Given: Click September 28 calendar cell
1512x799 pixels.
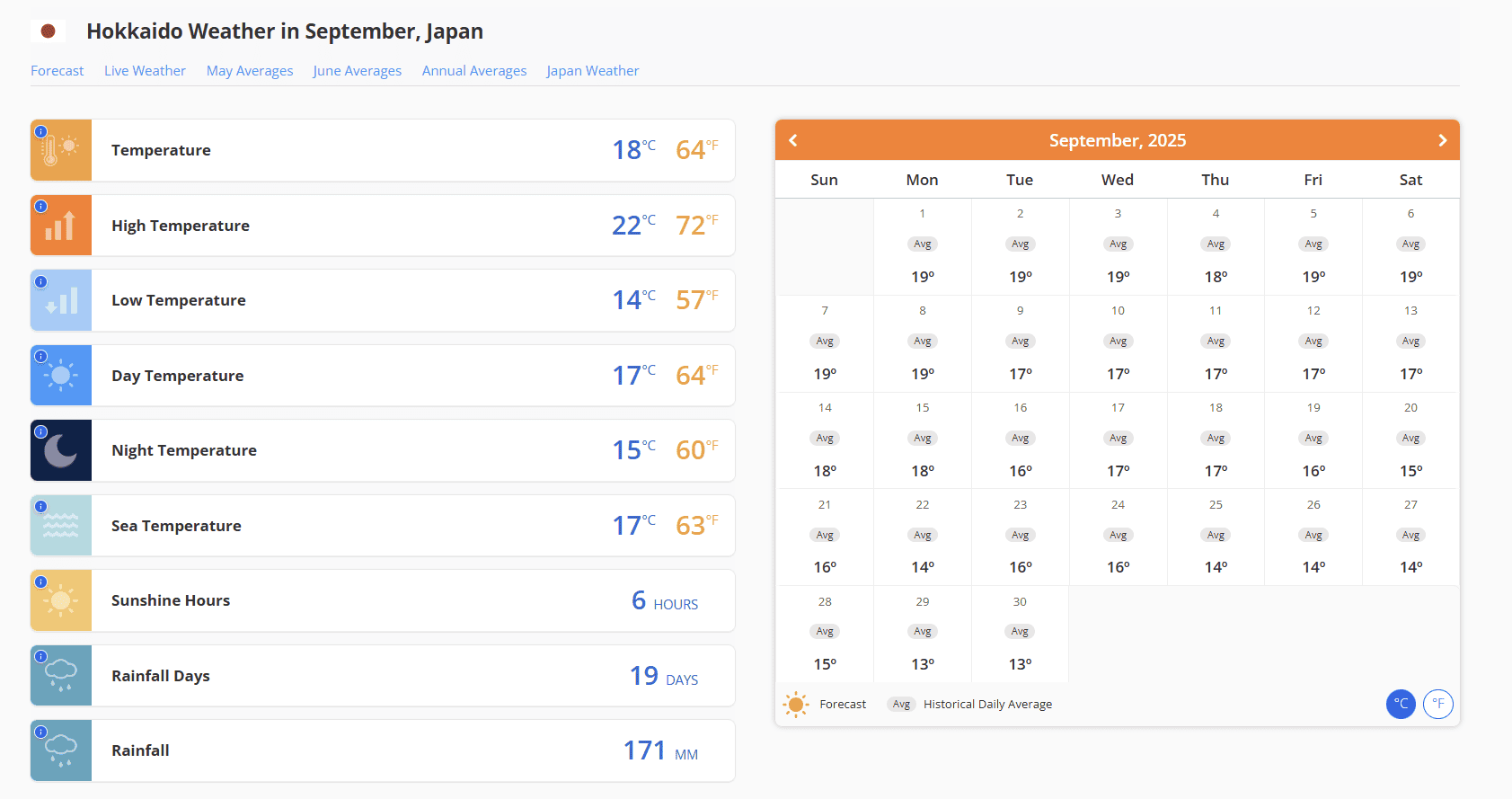Looking at the screenshot, I should click(825, 635).
